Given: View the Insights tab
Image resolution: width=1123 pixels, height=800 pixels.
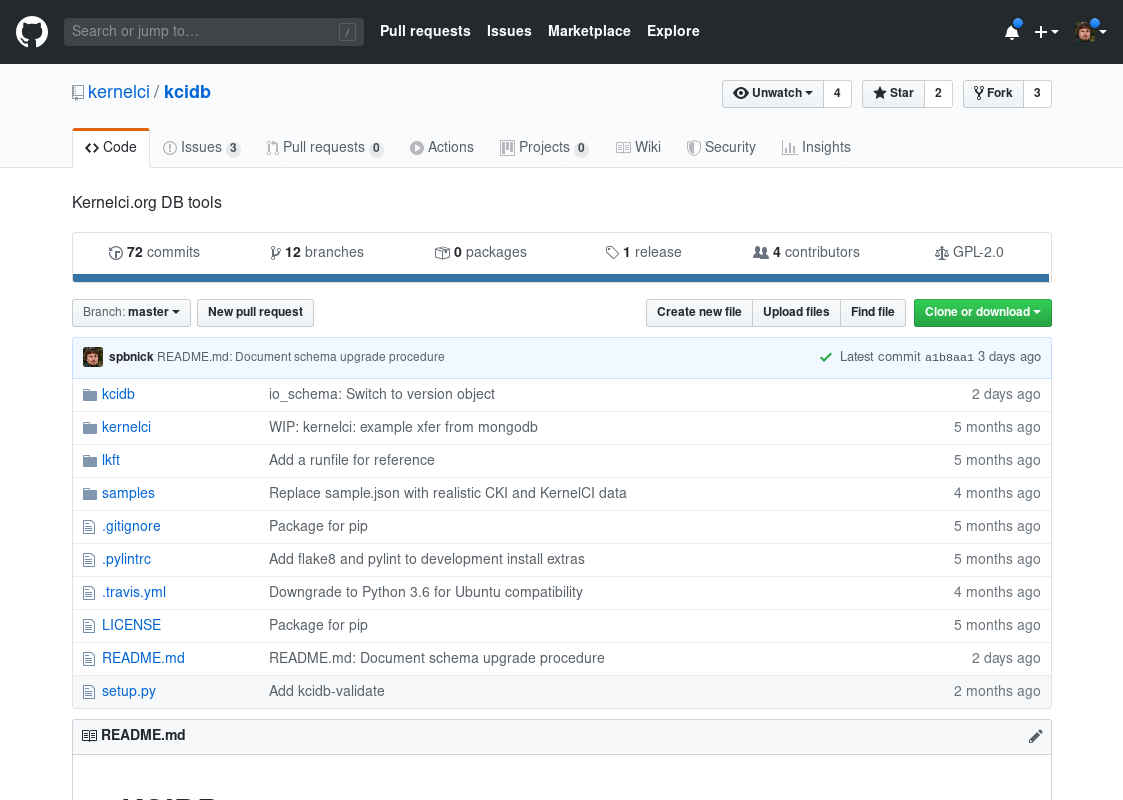Looking at the screenshot, I should (816, 148).
